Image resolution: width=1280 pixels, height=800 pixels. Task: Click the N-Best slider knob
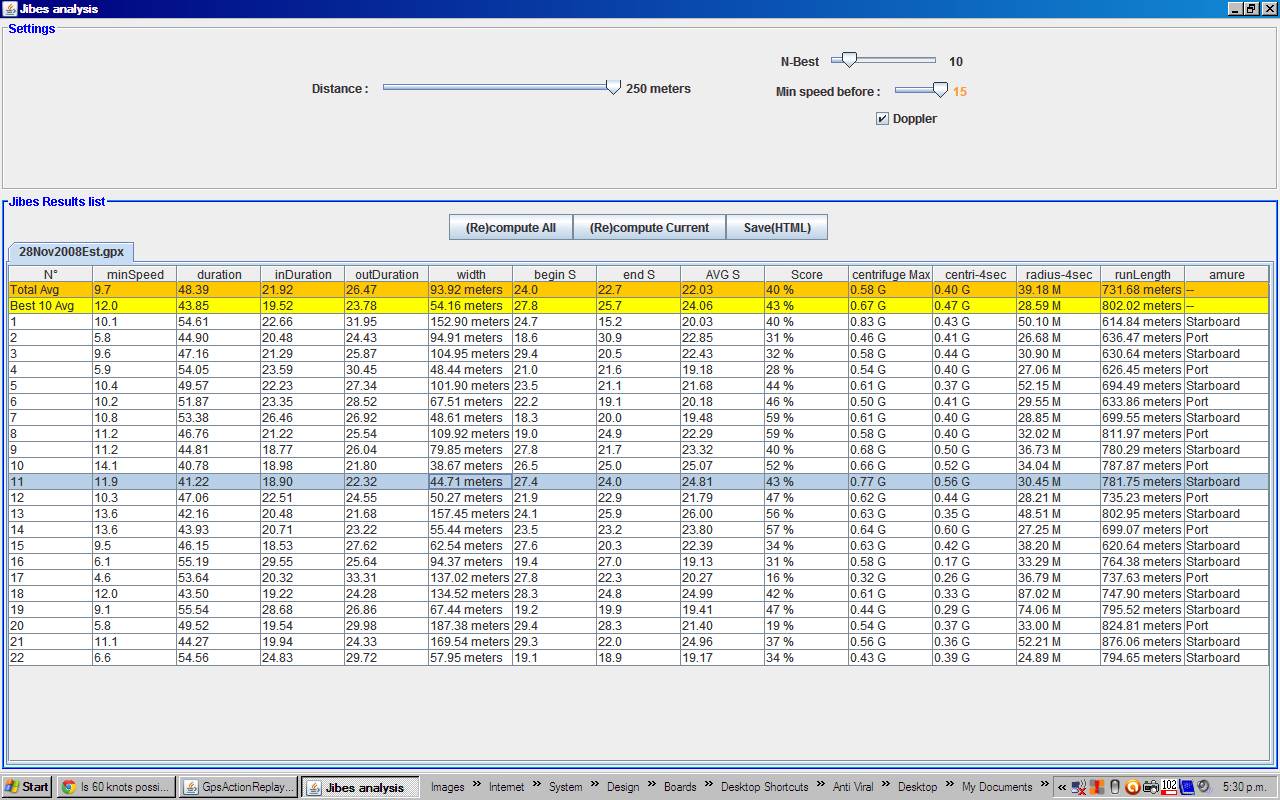(x=849, y=61)
